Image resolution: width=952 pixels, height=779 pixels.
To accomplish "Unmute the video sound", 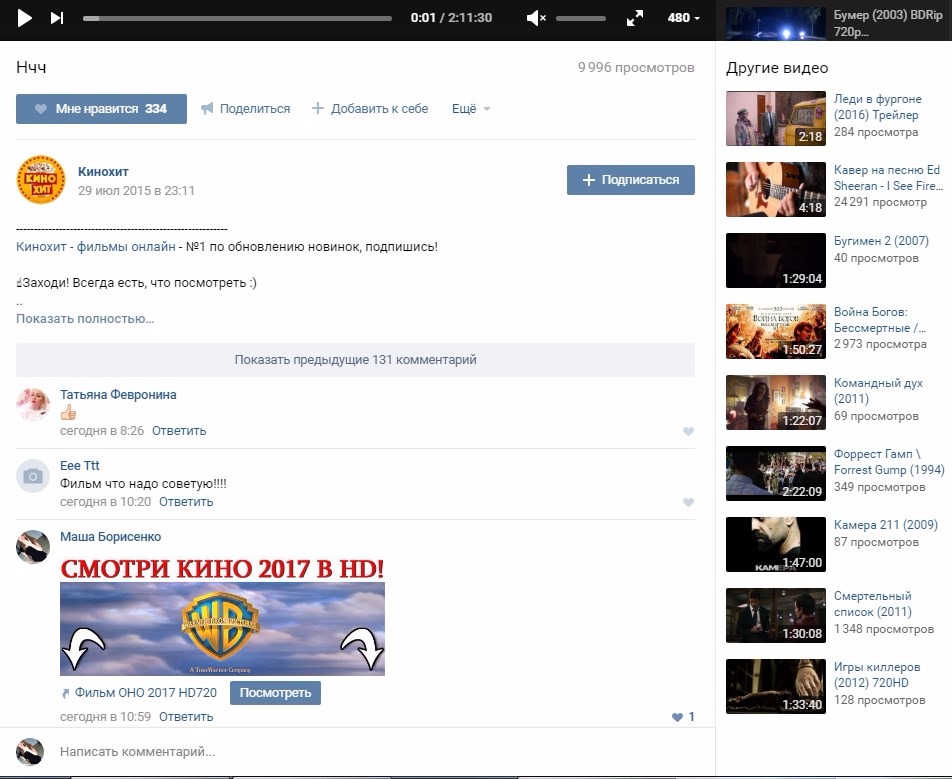I will pos(537,18).
